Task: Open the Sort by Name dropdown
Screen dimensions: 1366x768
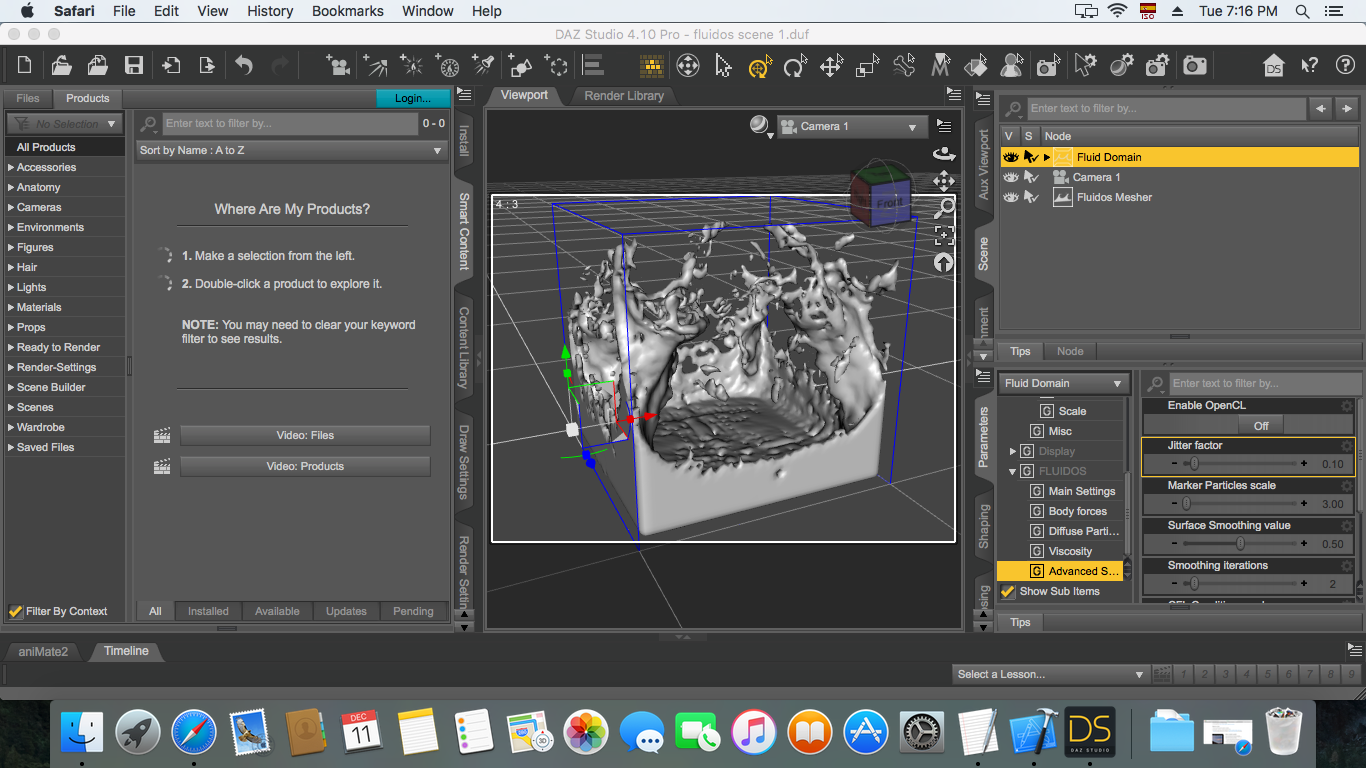Action: coord(291,150)
